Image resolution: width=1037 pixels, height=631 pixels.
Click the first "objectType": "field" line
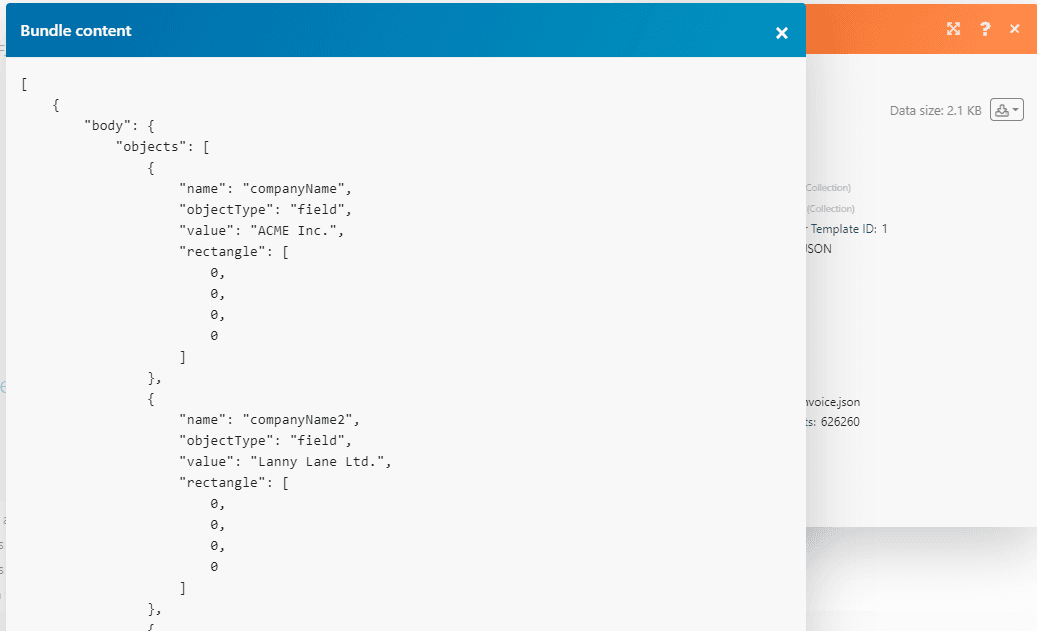coord(265,209)
